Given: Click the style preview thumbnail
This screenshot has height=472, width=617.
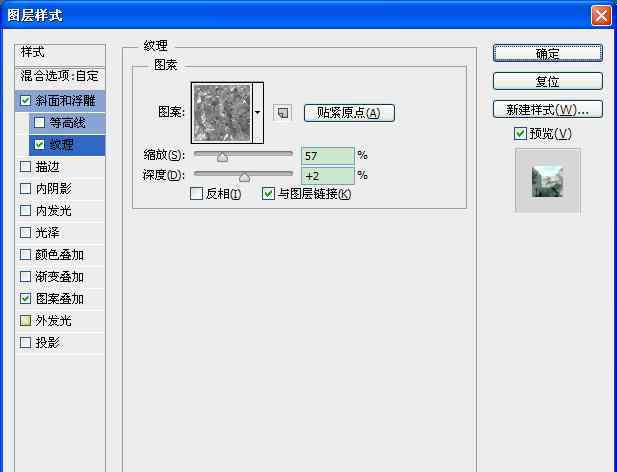Looking at the screenshot, I should (x=547, y=181).
